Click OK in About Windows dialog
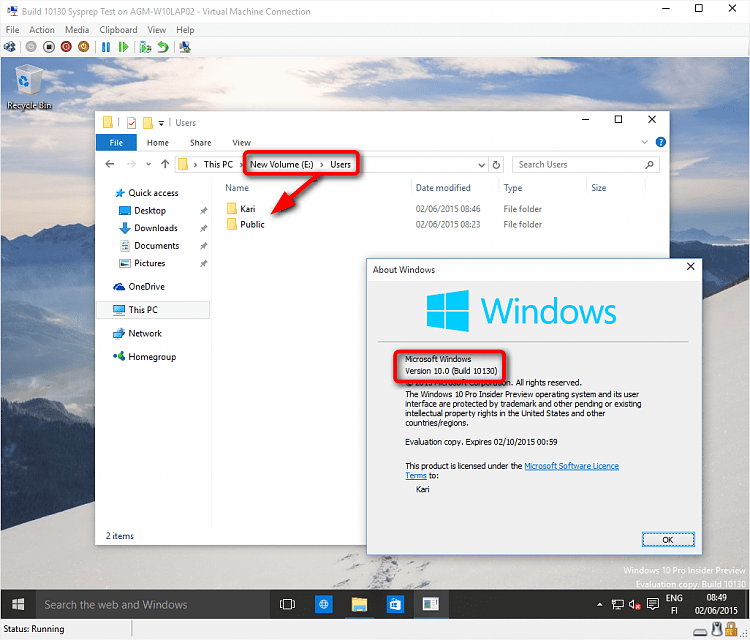This screenshot has width=750, height=640. (x=668, y=540)
